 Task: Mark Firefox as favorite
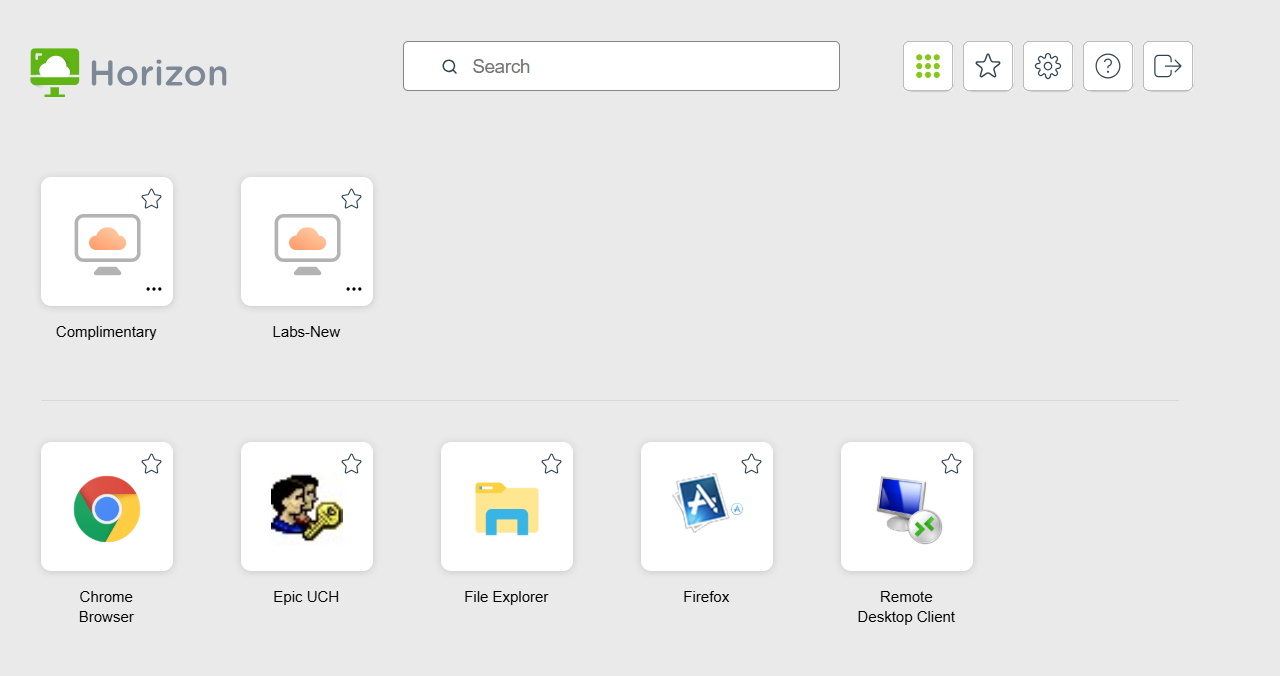(x=751, y=464)
